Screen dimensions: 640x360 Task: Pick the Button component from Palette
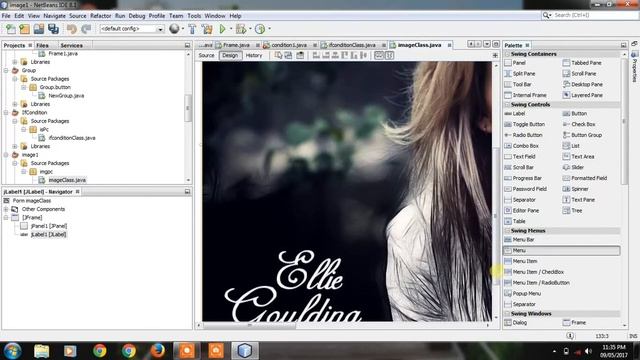click(x=579, y=113)
